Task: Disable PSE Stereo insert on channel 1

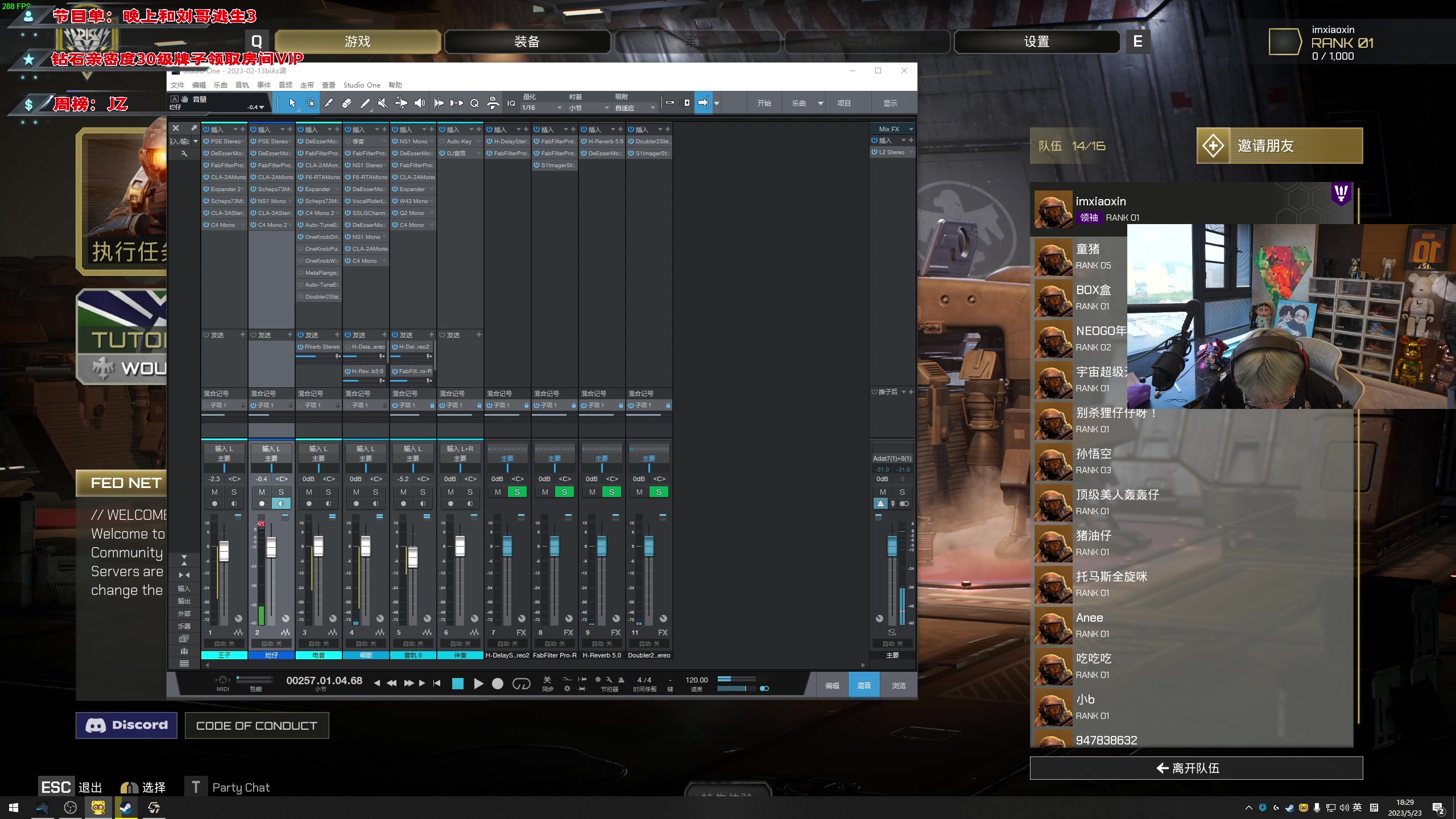Action: (x=206, y=142)
